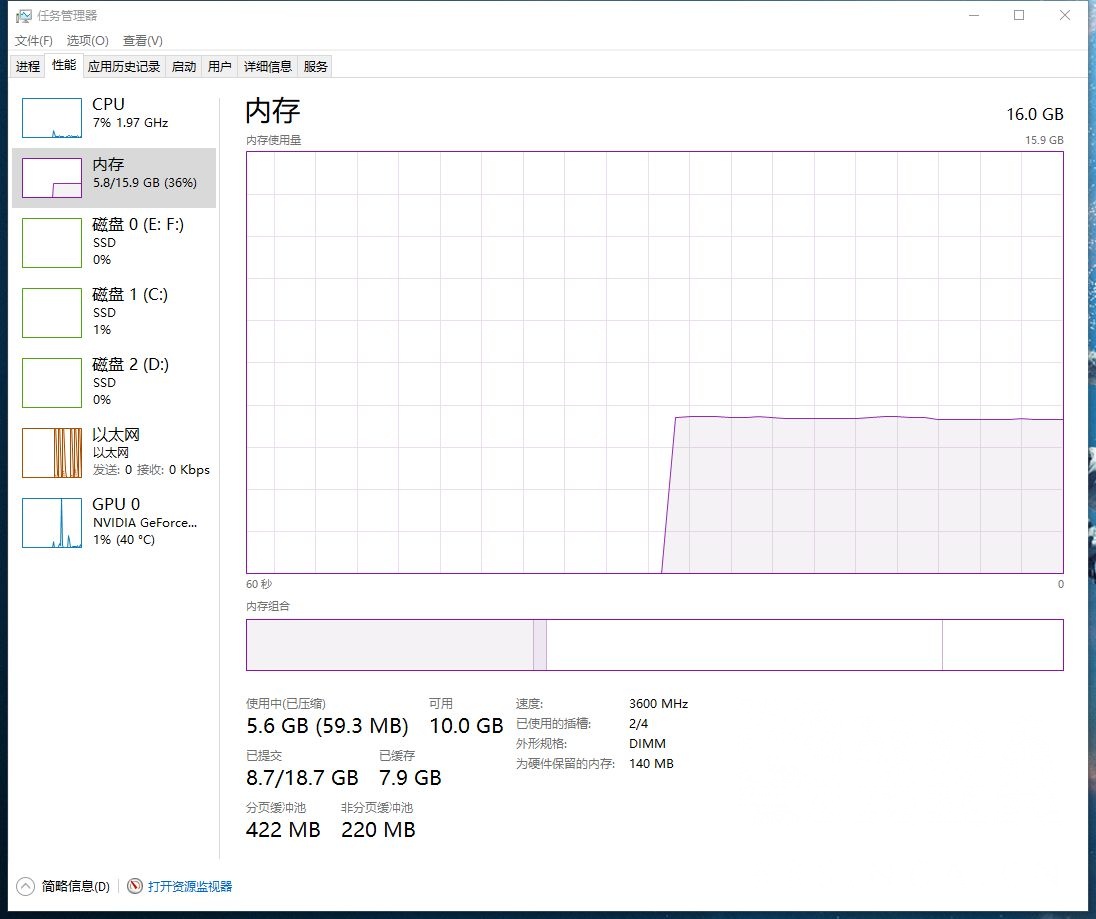Click the 422 MB paged pool value
This screenshot has width=1096, height=919.
click(283, 830)
